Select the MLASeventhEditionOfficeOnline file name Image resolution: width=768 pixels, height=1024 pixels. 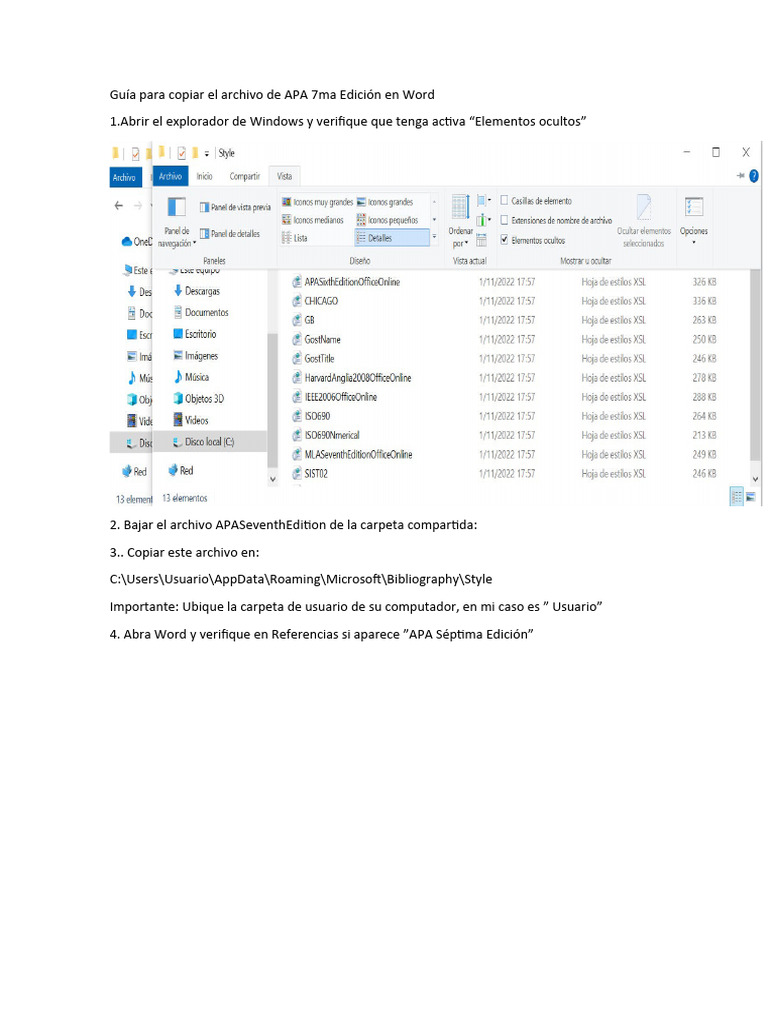tap(358, 455)
